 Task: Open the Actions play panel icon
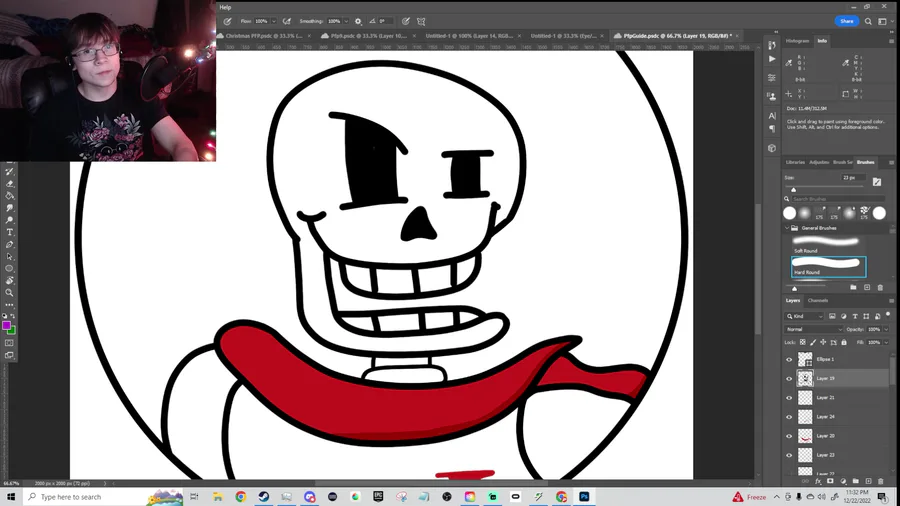[x=772, y=59]
